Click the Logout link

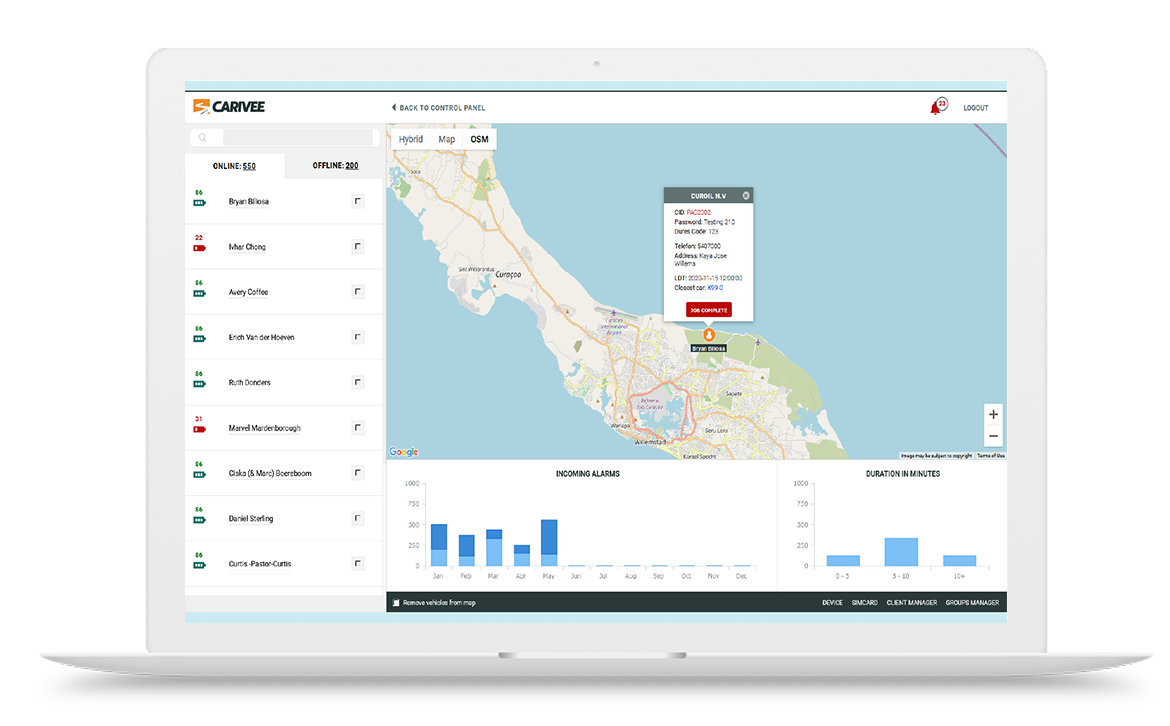pyautogui.click(x=975, y=108)
